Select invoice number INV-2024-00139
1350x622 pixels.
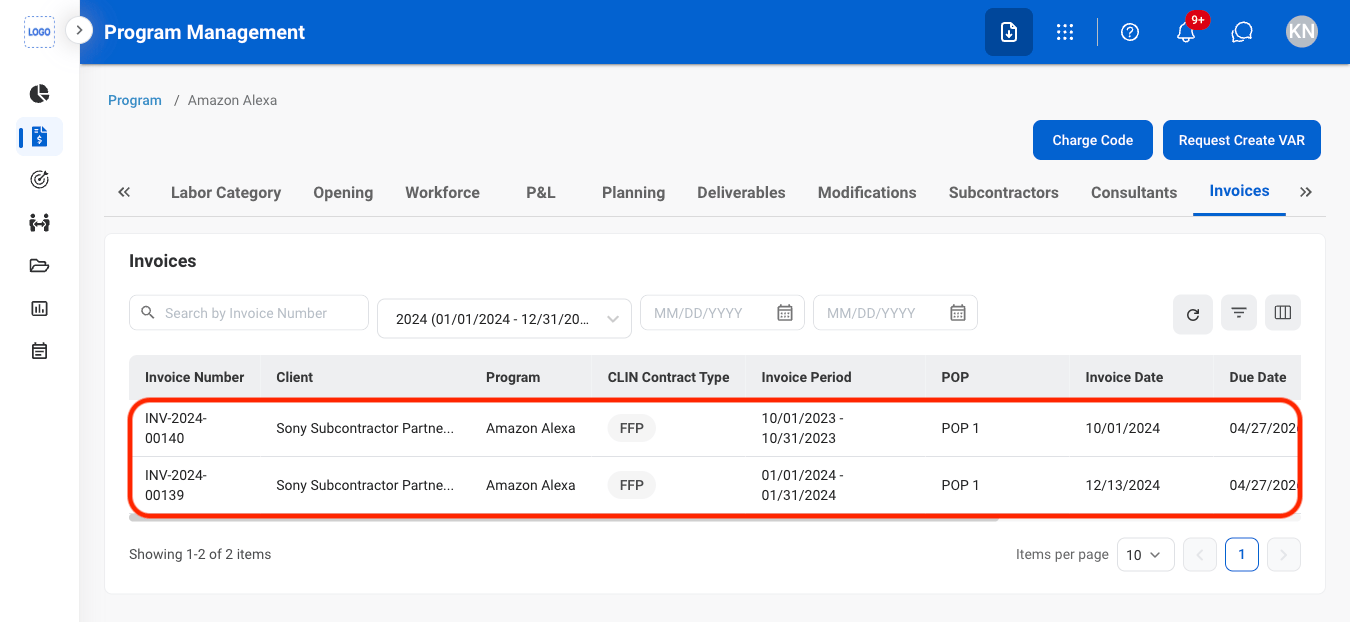[176, 485]
